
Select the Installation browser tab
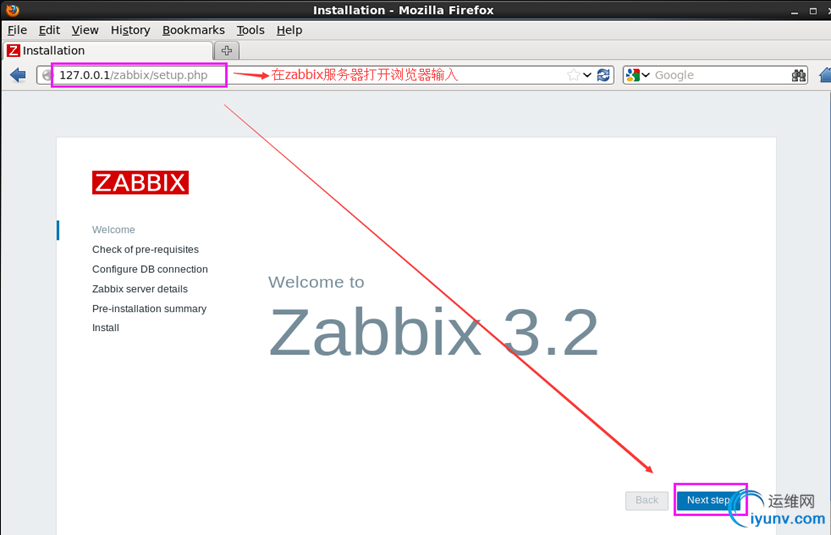(108, 51)
